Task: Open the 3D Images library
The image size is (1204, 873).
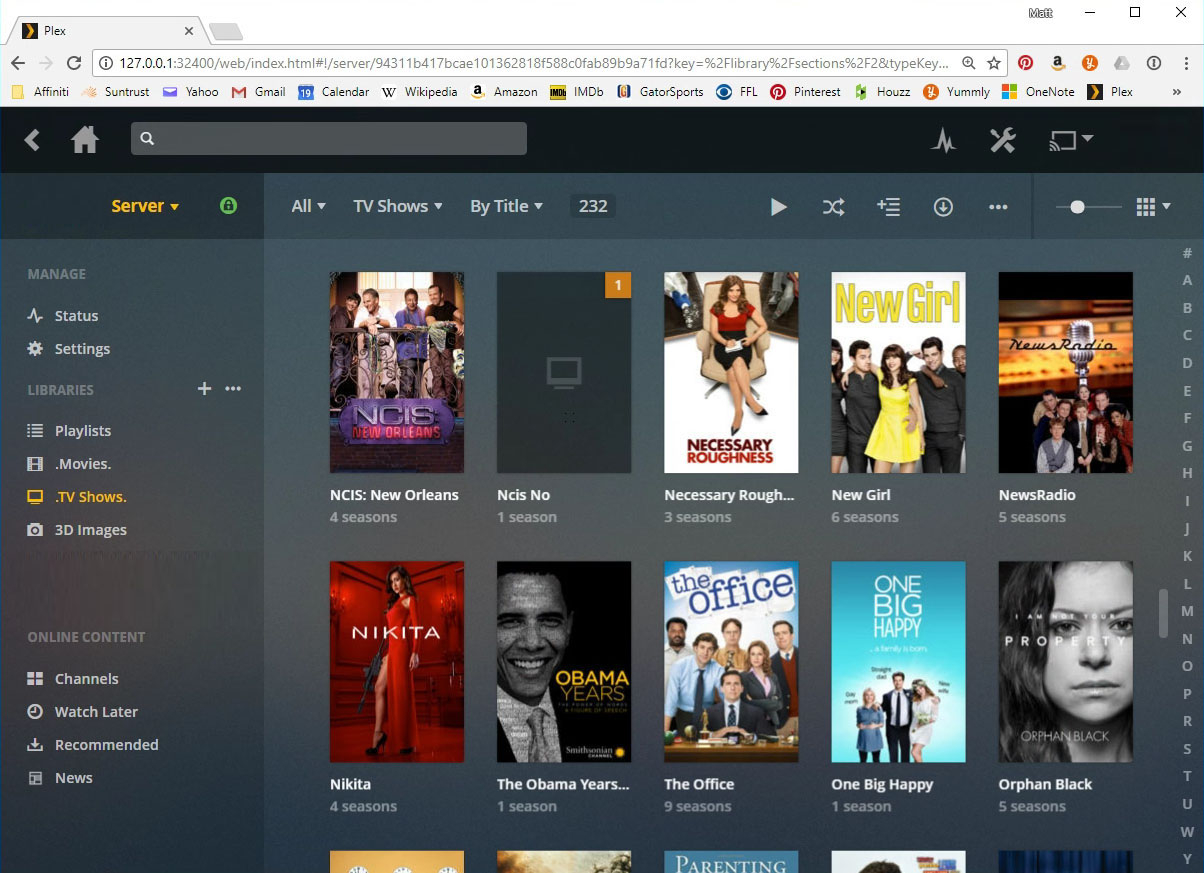Action: (x=77, y=530)
